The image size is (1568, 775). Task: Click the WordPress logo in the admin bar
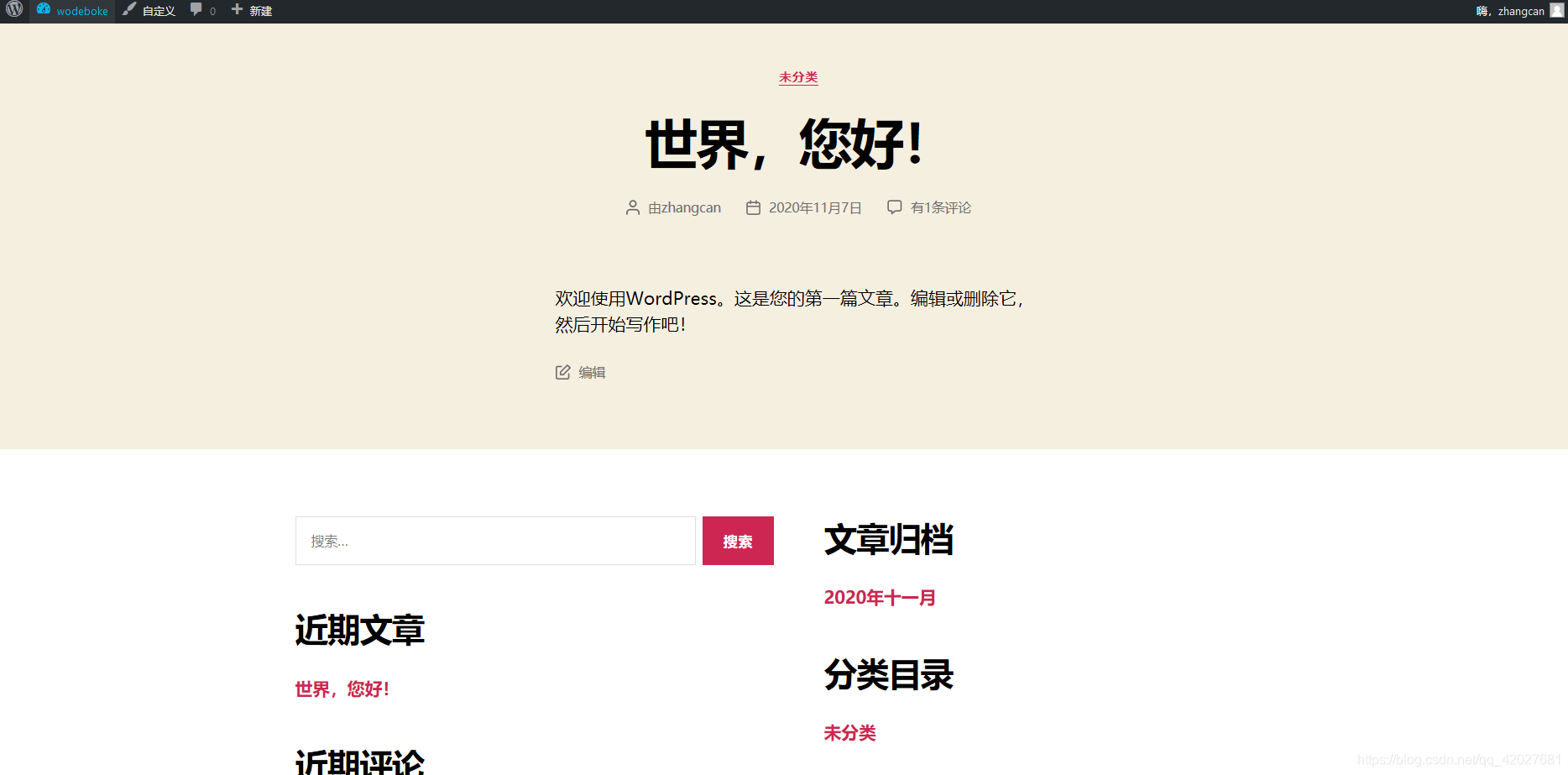point(13,11)
